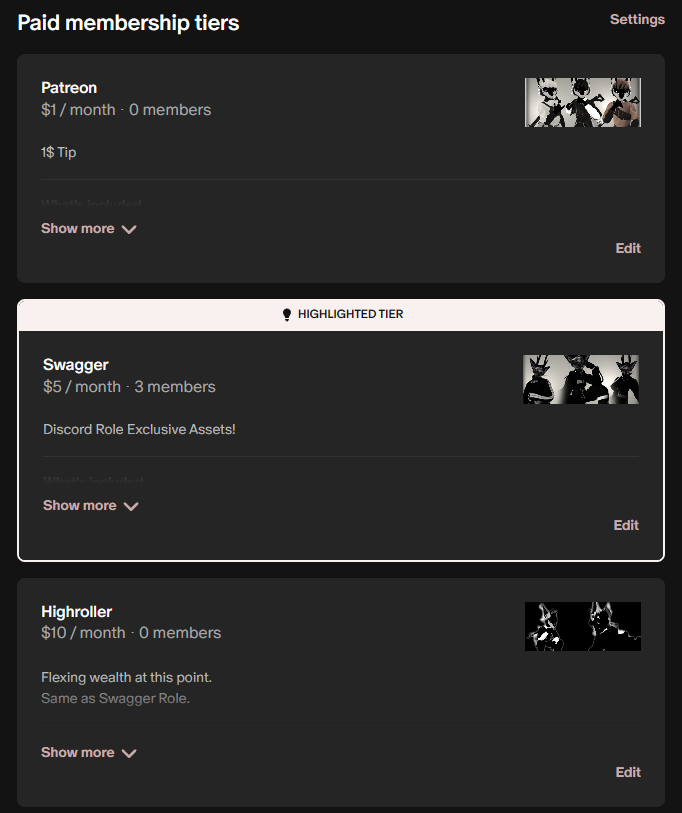Edit the $1 Patreon tier
This screenshot has height=813, width=682.
click(628, 248)
